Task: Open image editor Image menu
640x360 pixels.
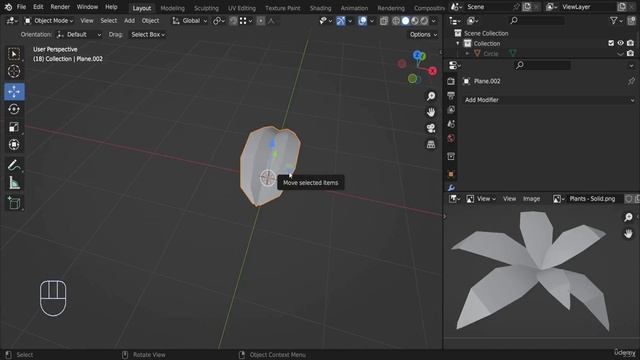Action: click(x=531, y=199)
